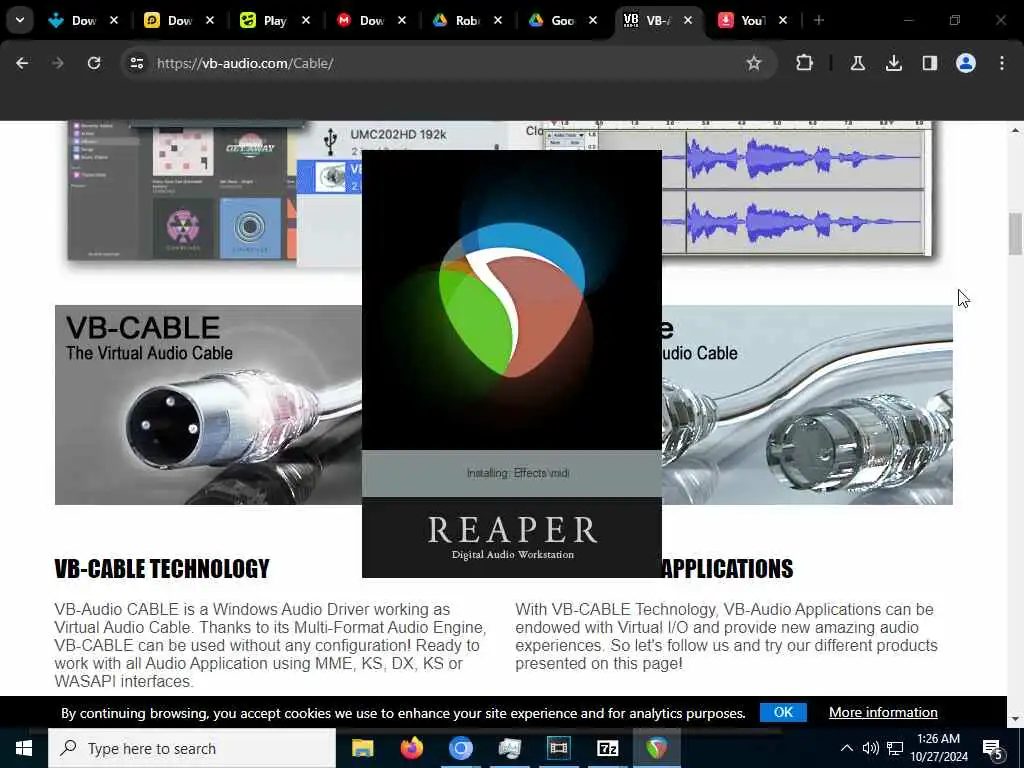The image size is (1024, 768).
Task: Open the REAPER installer taskbar icon
Action: (656, 748)
